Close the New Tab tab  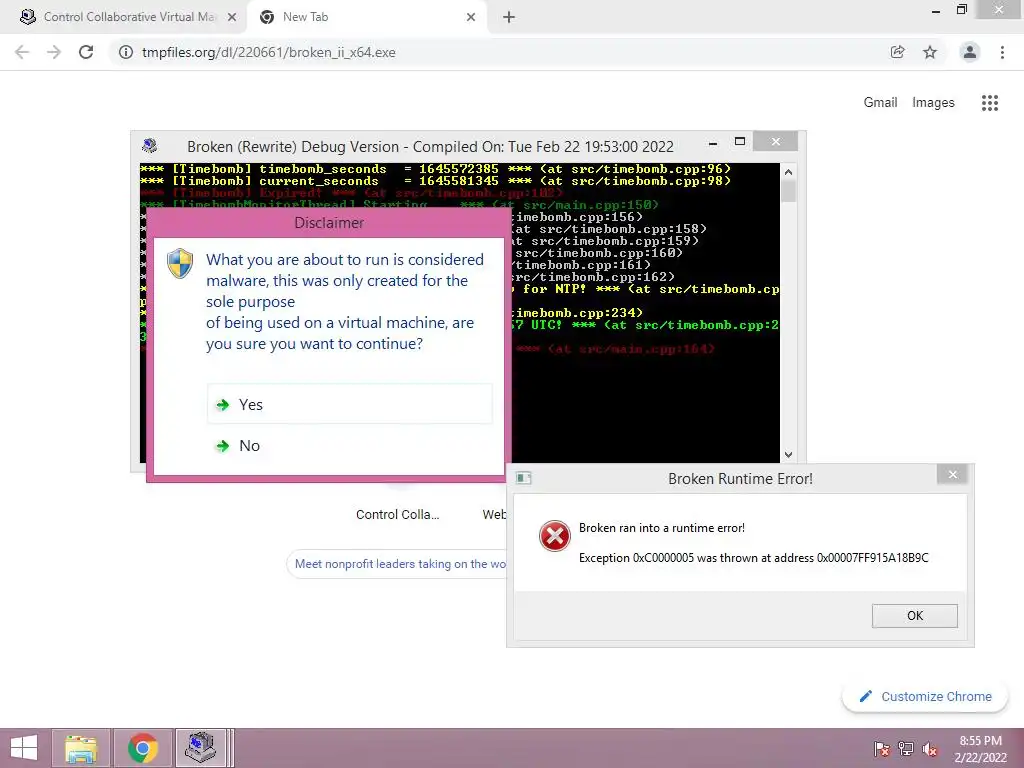[471, 17]
